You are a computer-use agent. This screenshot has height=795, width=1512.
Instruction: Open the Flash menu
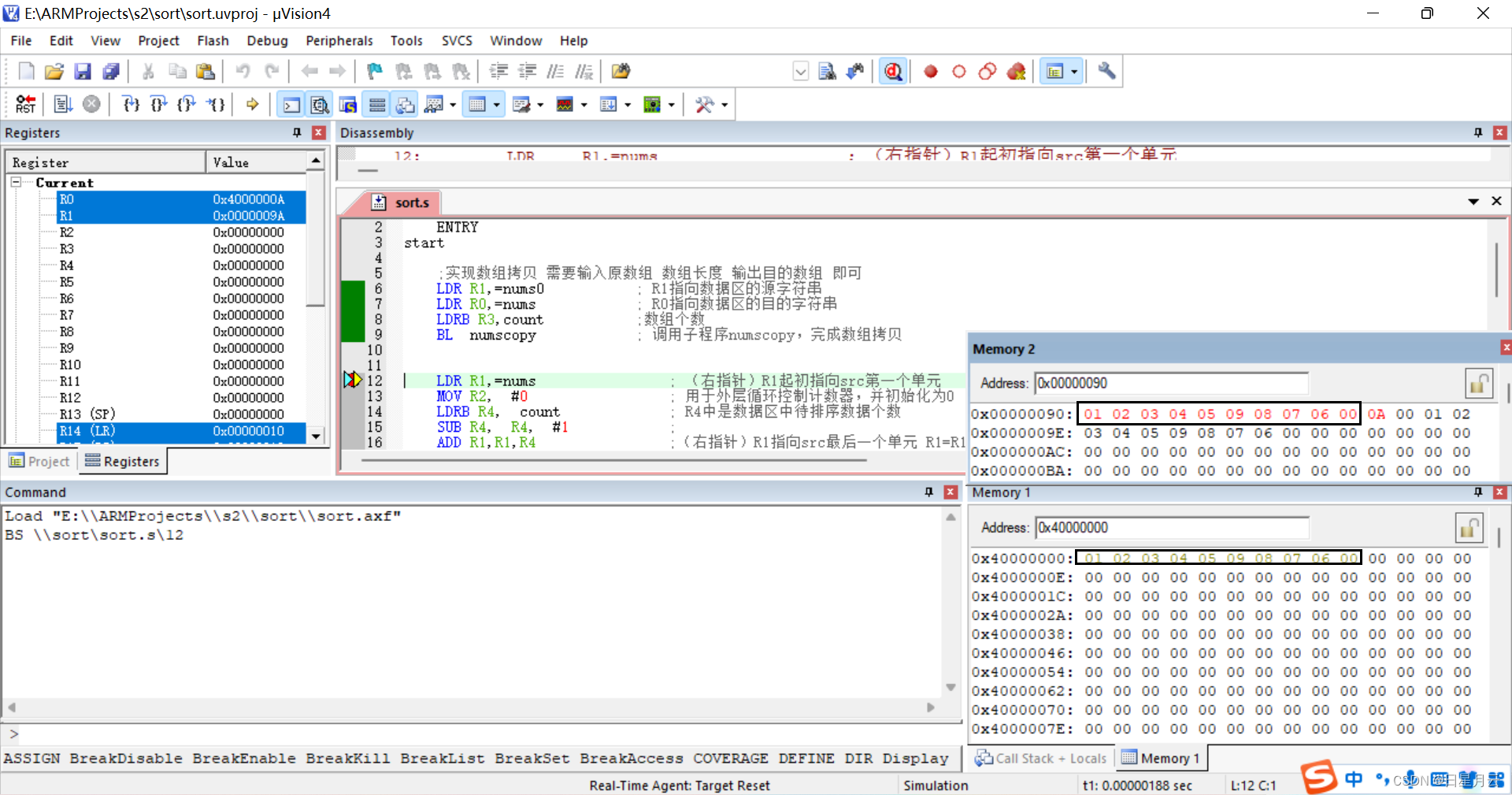point(213,41)
